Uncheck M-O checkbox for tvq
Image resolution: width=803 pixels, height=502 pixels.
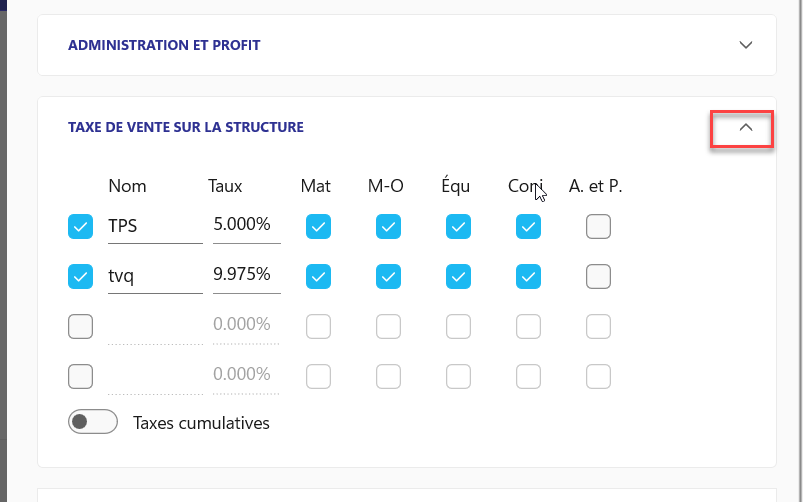coord(388,276)
